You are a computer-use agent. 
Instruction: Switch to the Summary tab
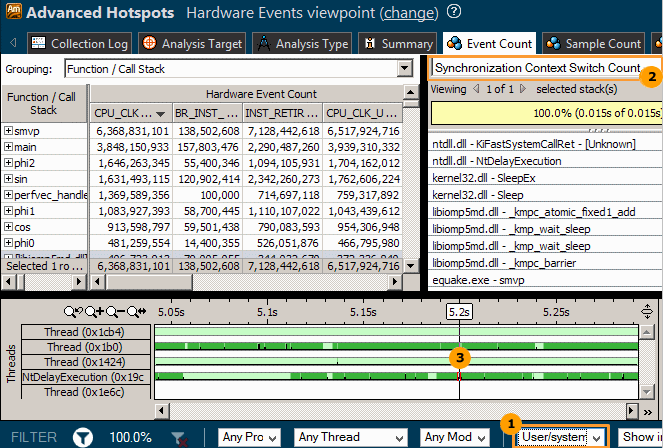(398, 44)
